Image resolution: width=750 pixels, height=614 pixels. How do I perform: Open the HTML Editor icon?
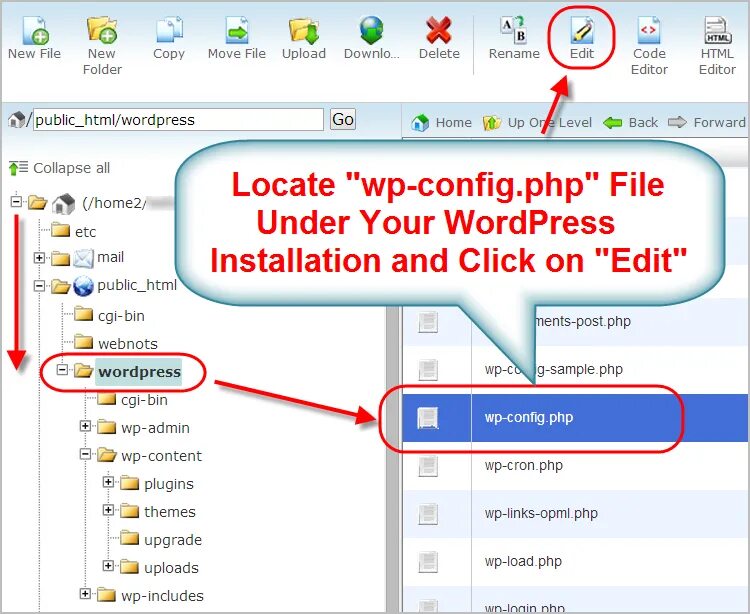(717, 31)
